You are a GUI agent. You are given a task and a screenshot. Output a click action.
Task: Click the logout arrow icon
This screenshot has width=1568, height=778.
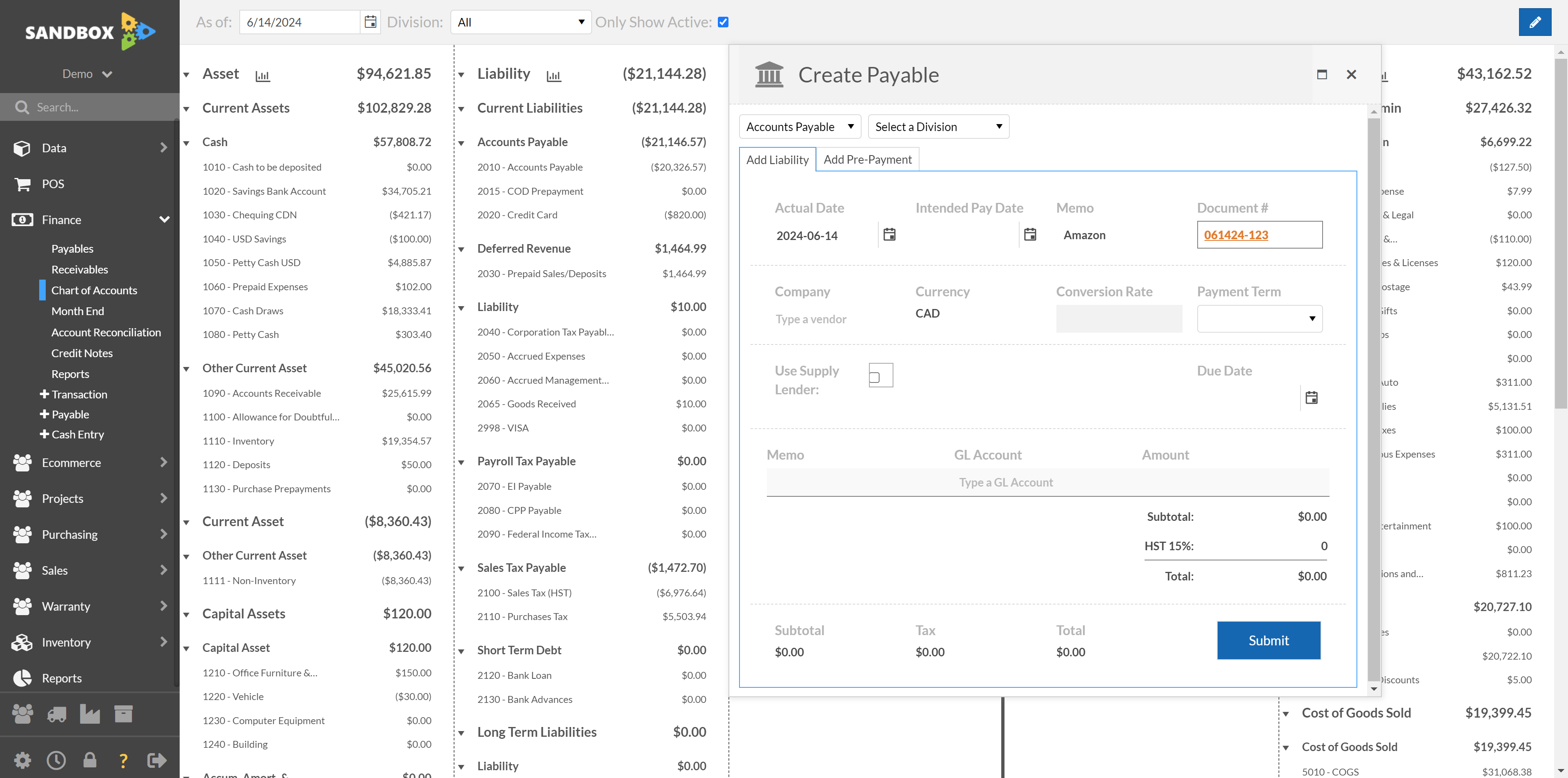click(x=156, y=760)
